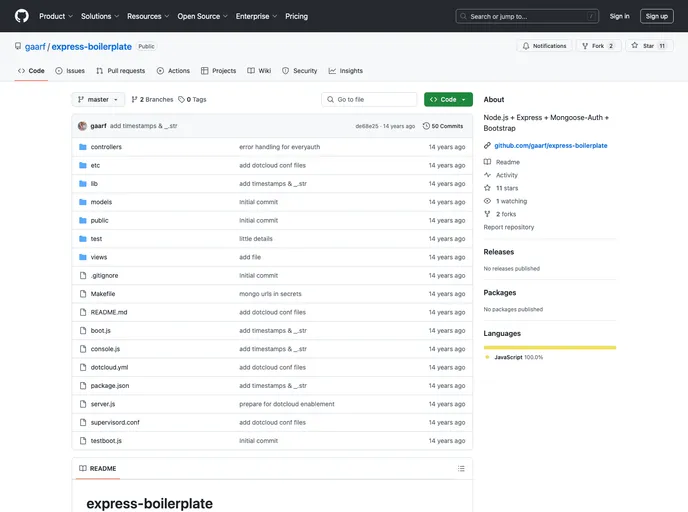Open the .gitignore file
Screen dimensions: 688x512
click(x=104, y=276)
